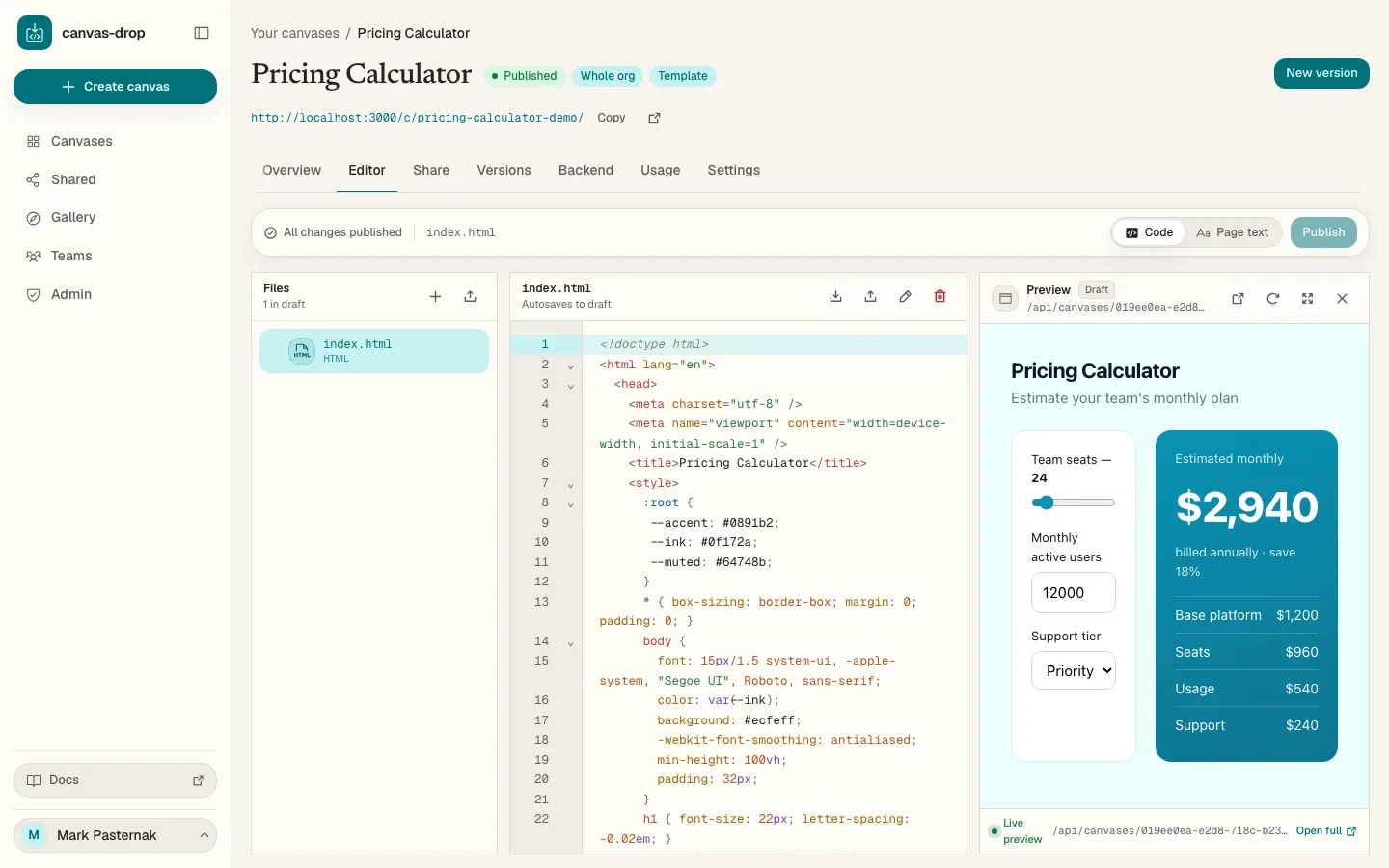Open the localhost pricing-calculator-demo URL

[417, 118]
